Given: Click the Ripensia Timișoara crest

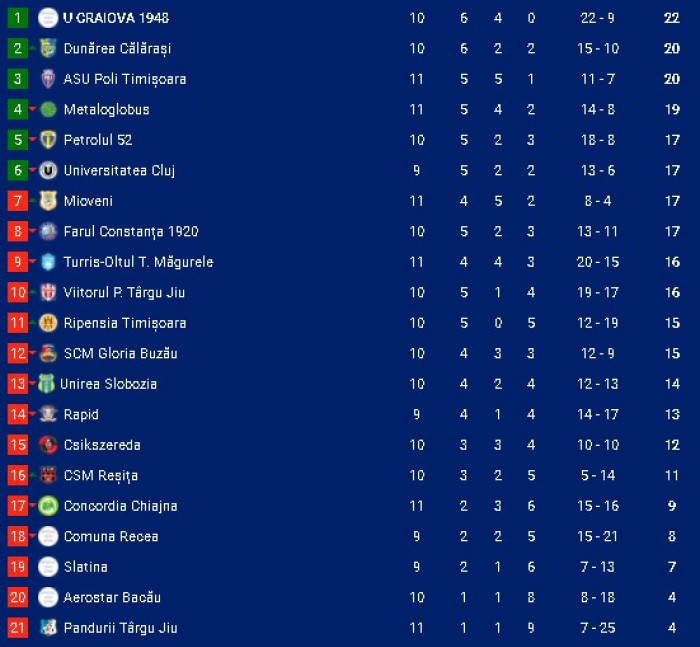Looking at the screenshot, I should click(48, 323).
